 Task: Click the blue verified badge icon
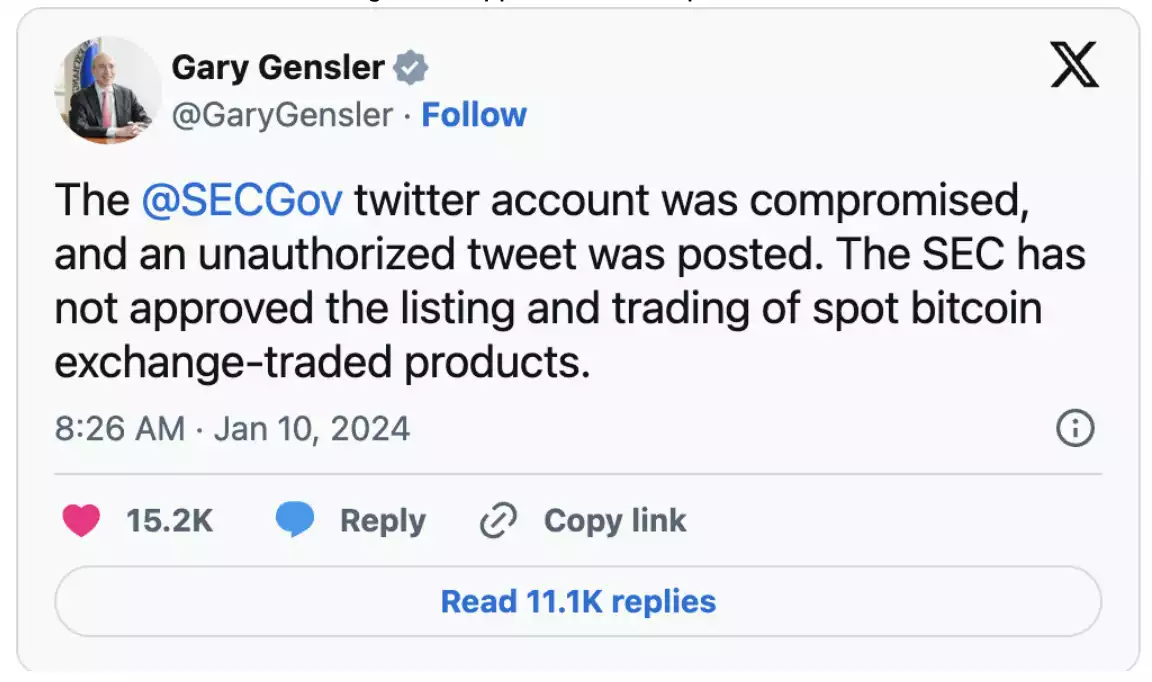[x=410, y=68]
